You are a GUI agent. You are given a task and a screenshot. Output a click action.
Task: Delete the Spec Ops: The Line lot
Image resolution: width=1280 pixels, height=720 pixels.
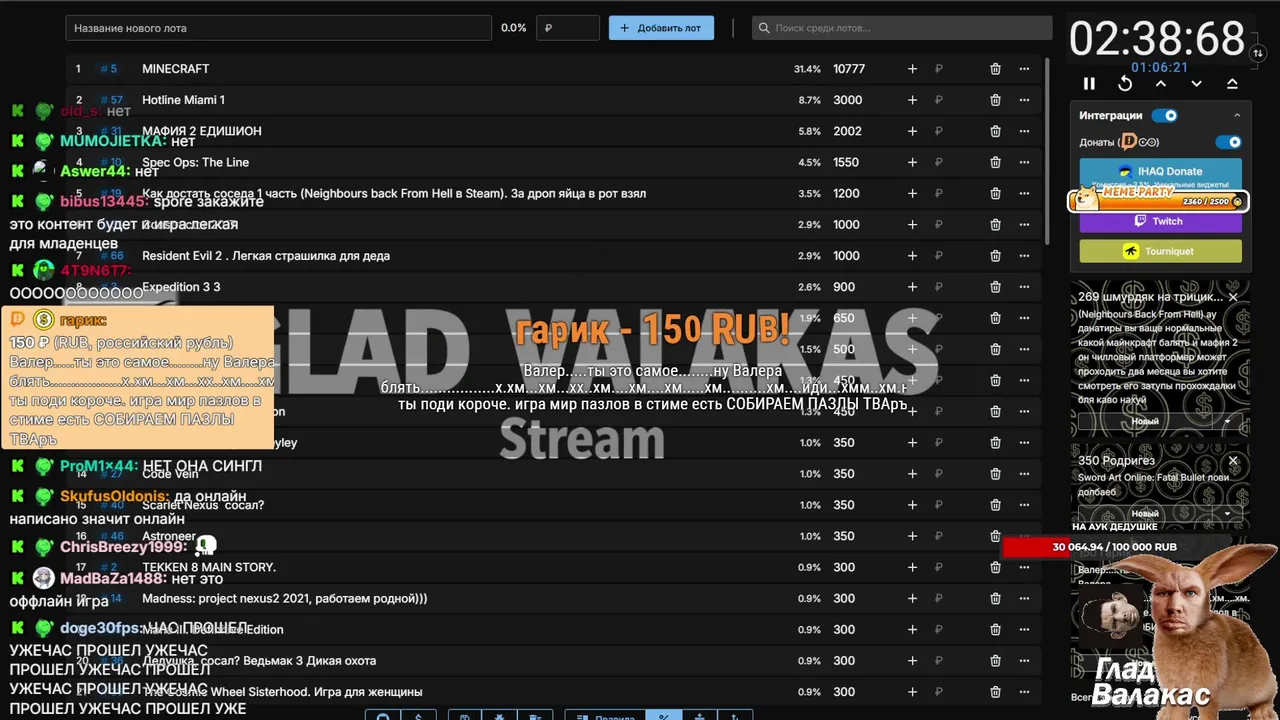coord(995,162)
